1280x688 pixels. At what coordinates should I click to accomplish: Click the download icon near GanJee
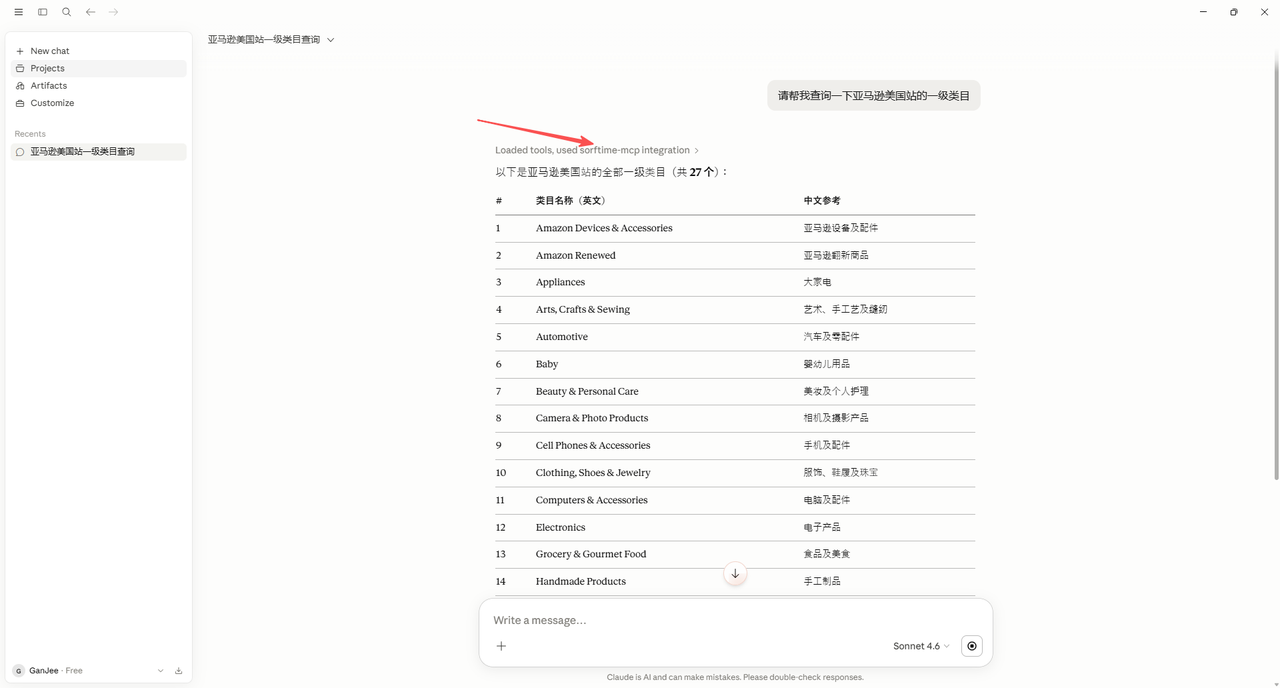178,671
